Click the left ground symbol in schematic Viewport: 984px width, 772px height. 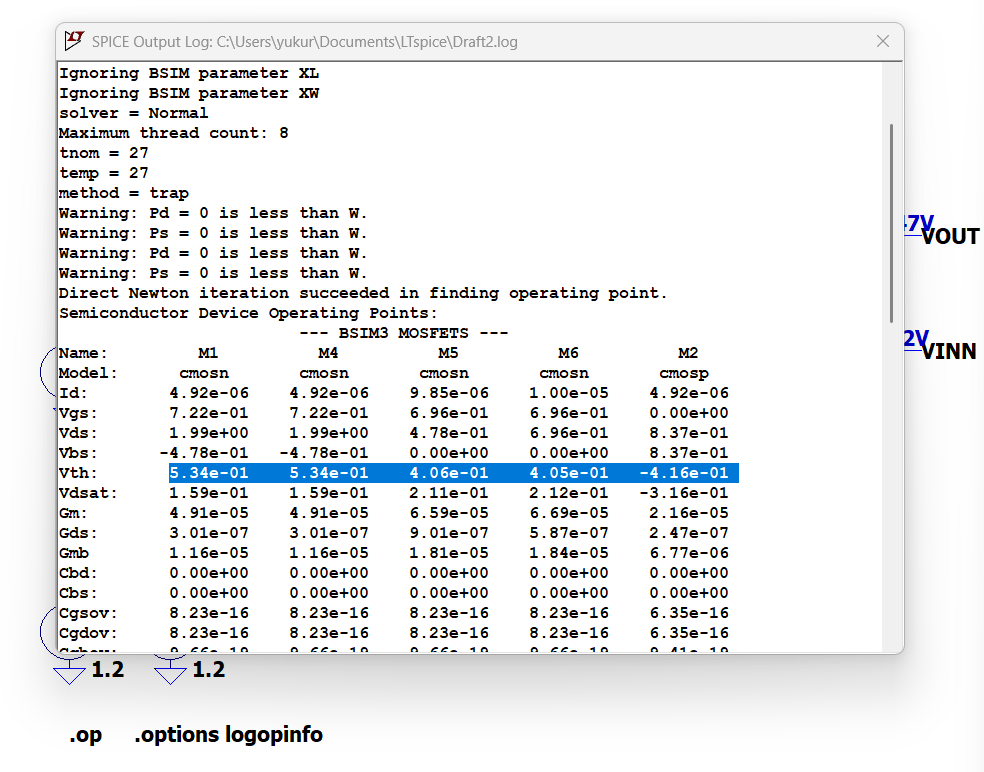[69, 675]
